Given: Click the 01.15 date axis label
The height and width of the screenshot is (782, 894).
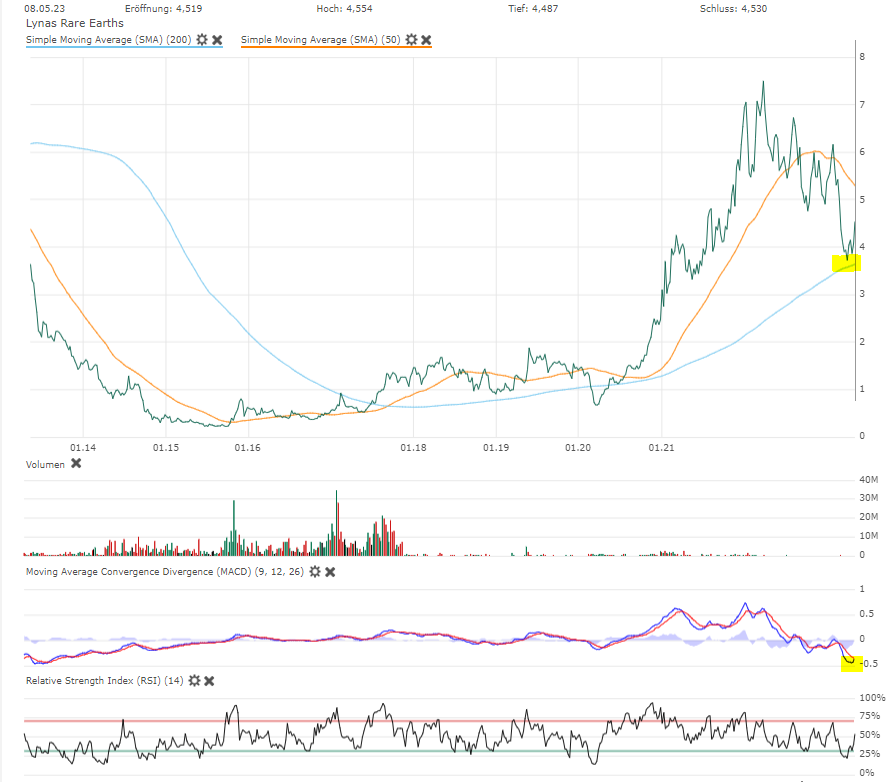Looking at the screenshot, I should [166, 447].
